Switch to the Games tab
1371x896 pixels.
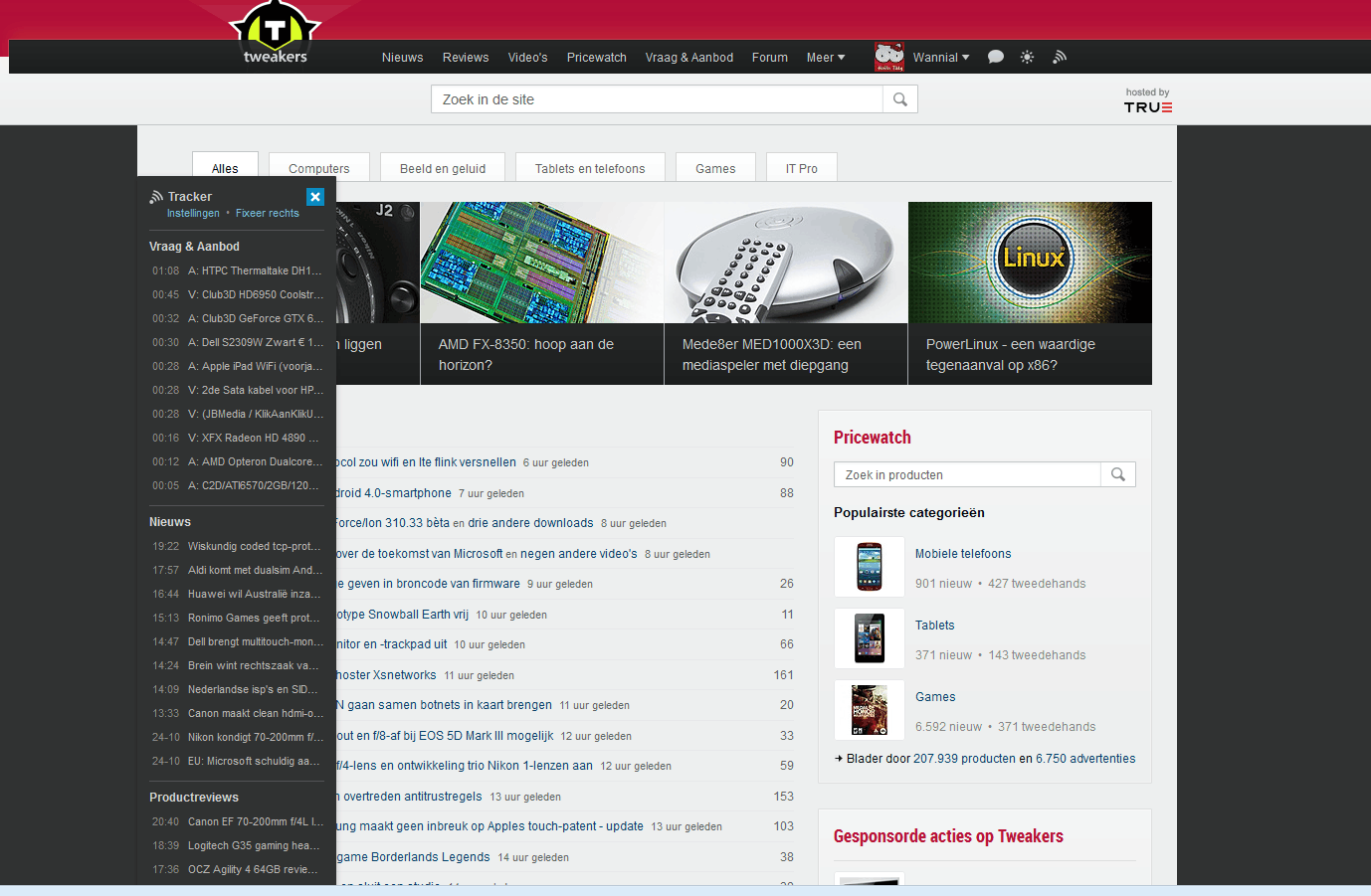715,167
